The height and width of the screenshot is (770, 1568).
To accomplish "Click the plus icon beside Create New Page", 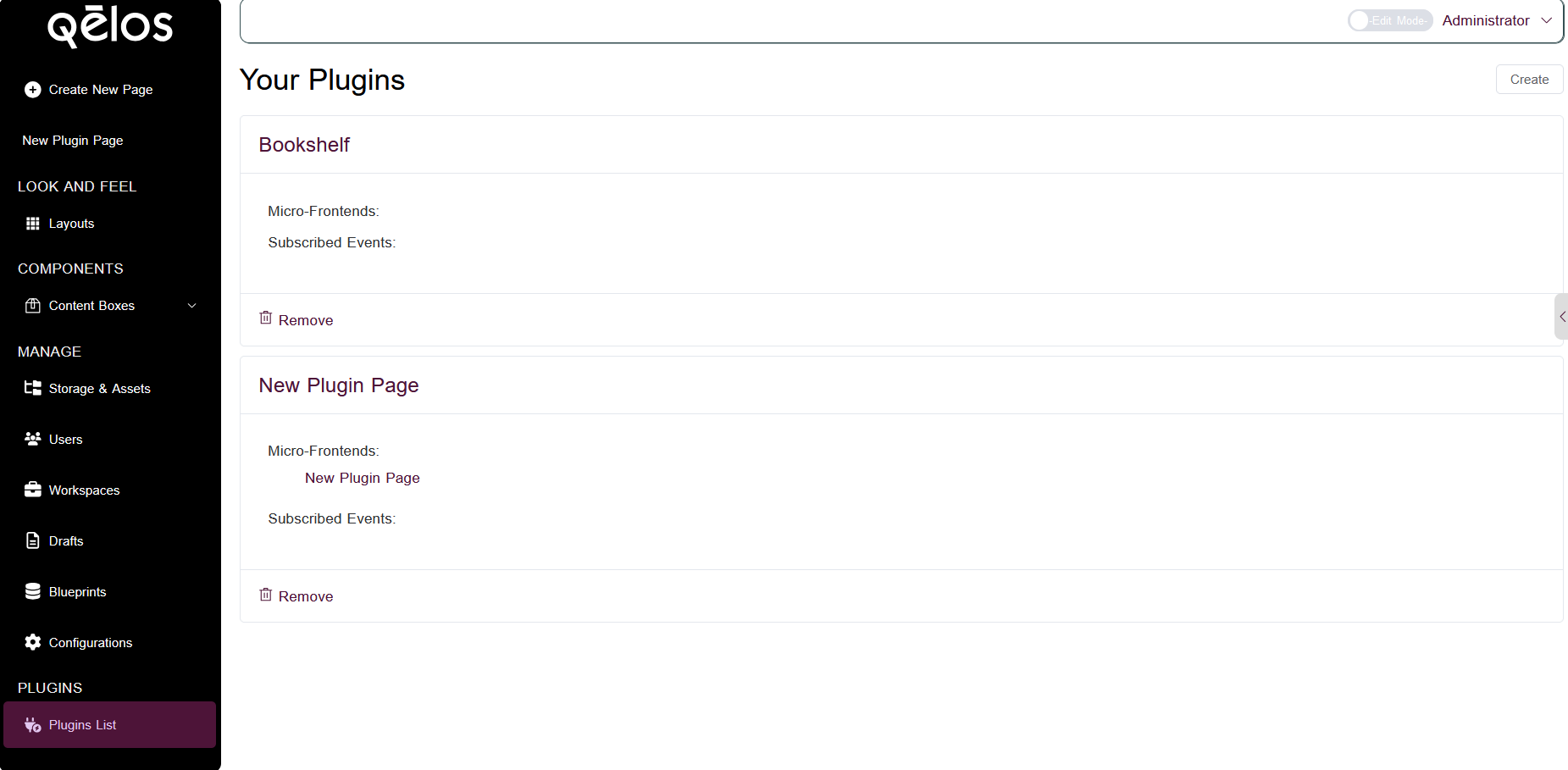I will pos(33,90).
